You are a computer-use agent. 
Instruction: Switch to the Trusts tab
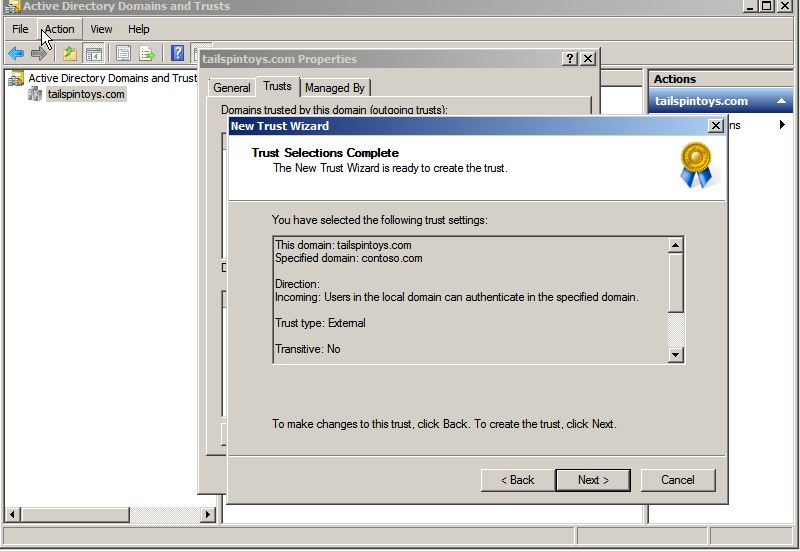[x=277, y=86]
